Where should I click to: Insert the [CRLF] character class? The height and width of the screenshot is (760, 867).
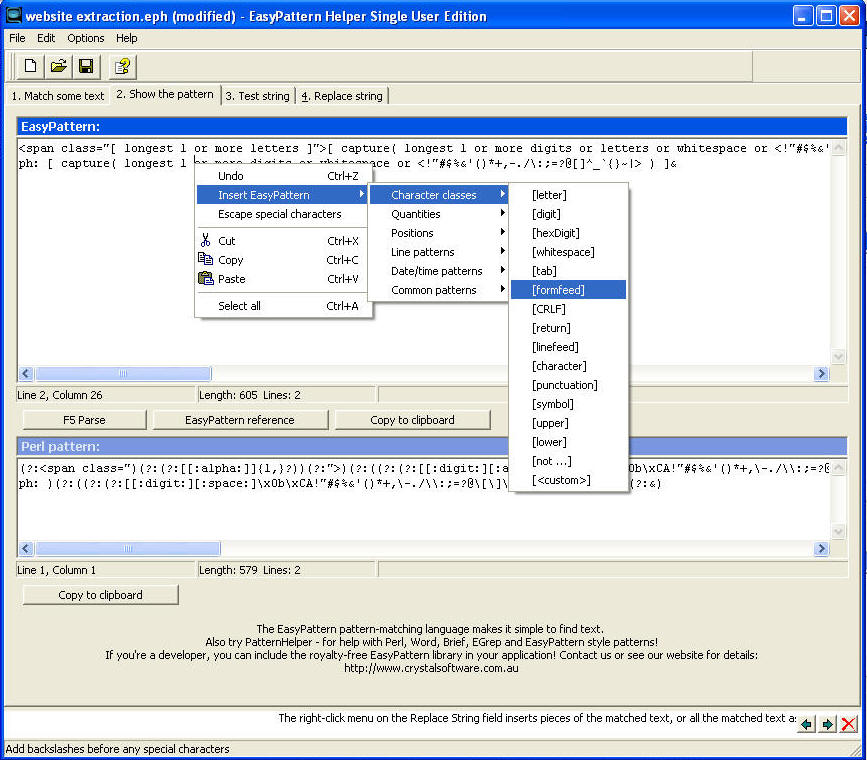tap(568, 309)
